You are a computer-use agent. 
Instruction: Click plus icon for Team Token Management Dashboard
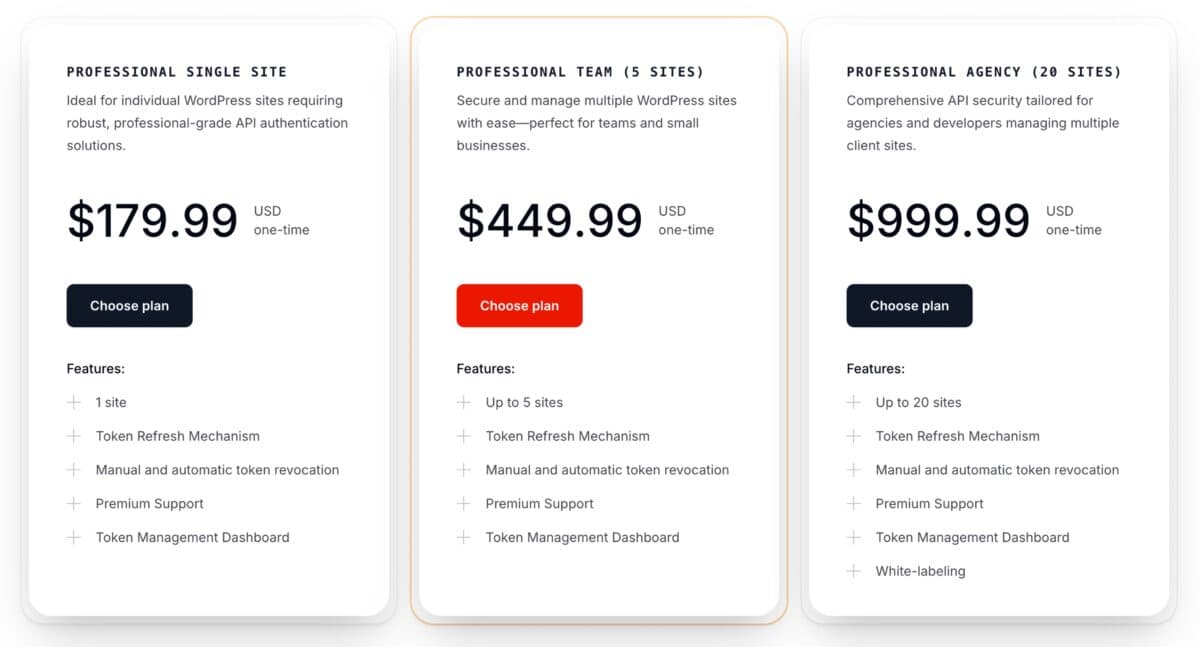pos(463,537)
